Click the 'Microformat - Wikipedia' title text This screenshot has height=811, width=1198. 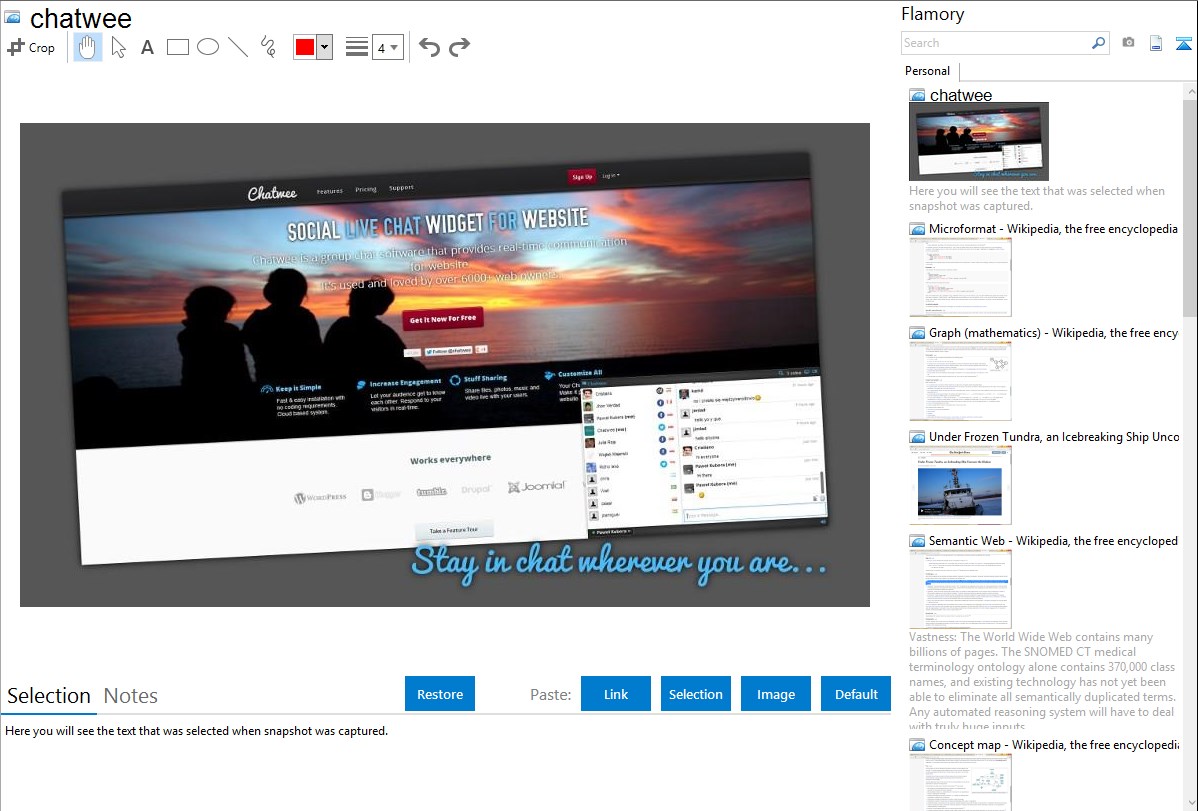click(x=1053, y=229)
